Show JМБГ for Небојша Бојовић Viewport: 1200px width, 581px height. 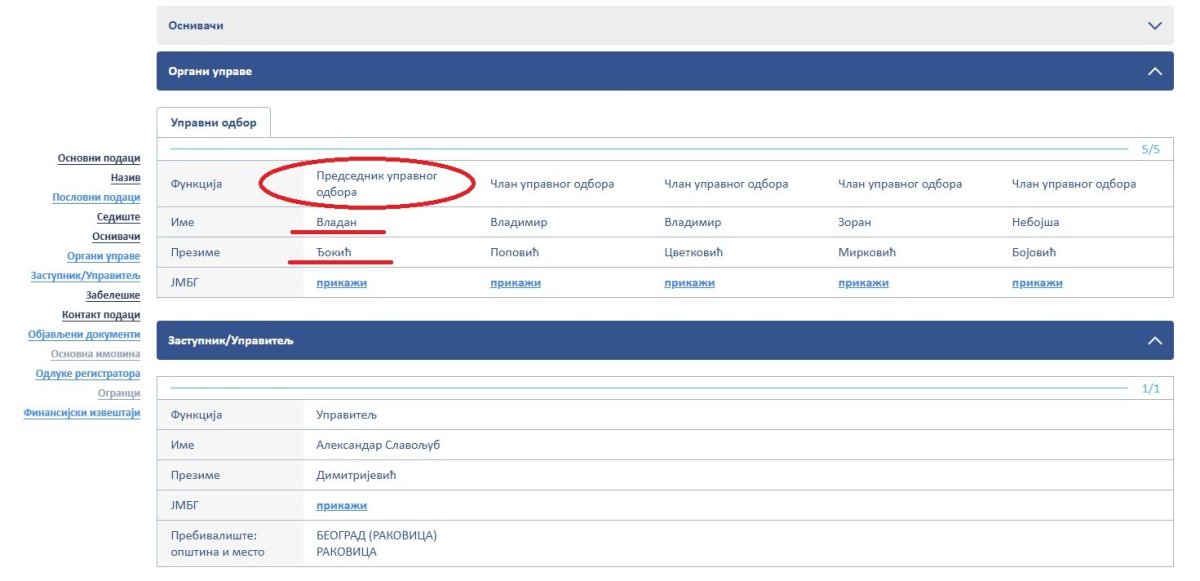click(1037, 283)
